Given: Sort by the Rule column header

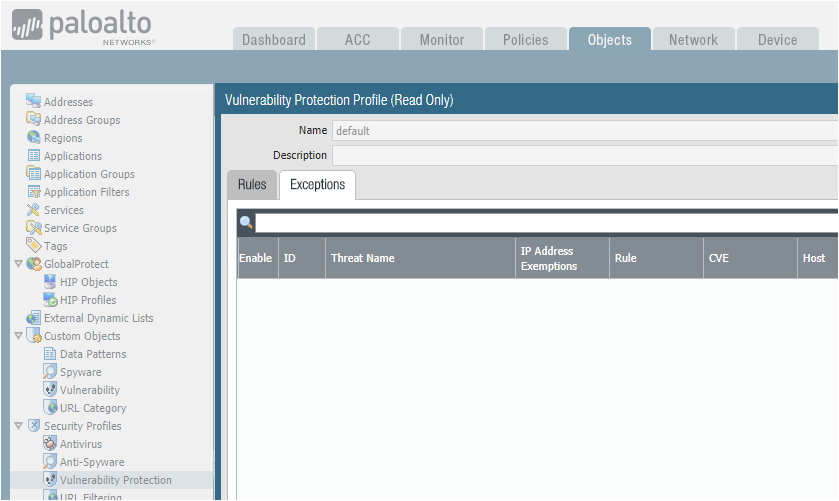Looking at the screenshot, I should tap(657, 258).
